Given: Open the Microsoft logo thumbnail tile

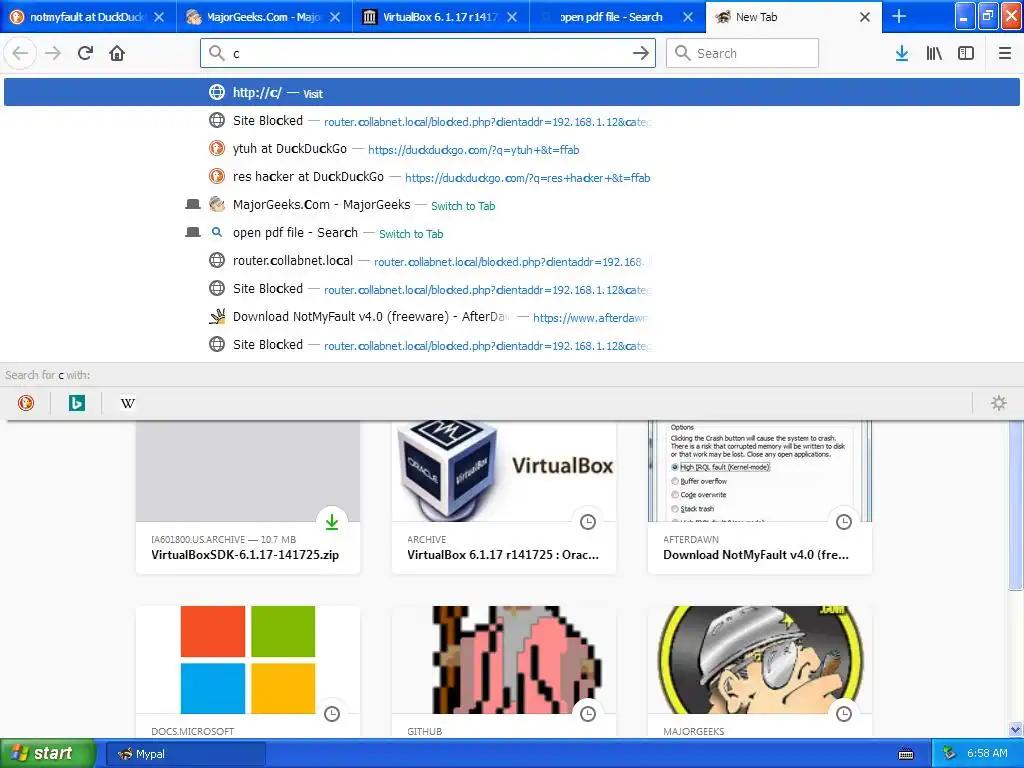Looking at the screenshot, I should coord(248,660).
